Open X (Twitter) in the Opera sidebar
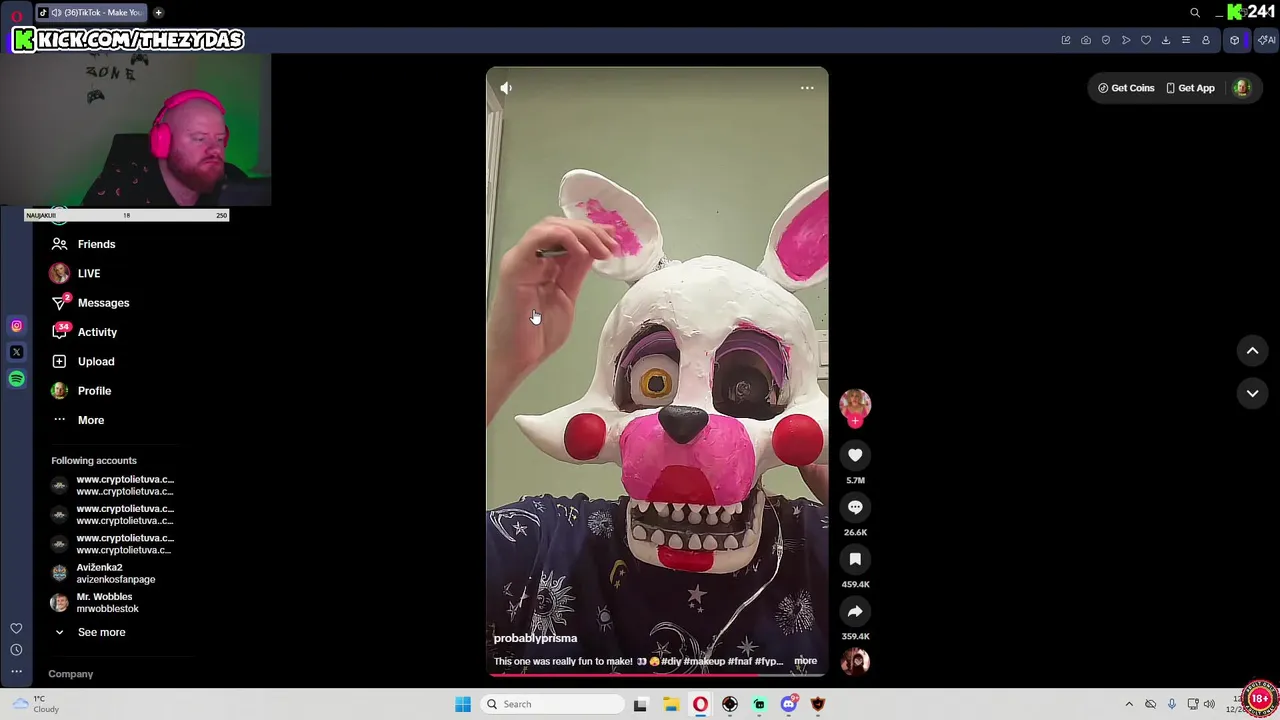 coord(16,352)
